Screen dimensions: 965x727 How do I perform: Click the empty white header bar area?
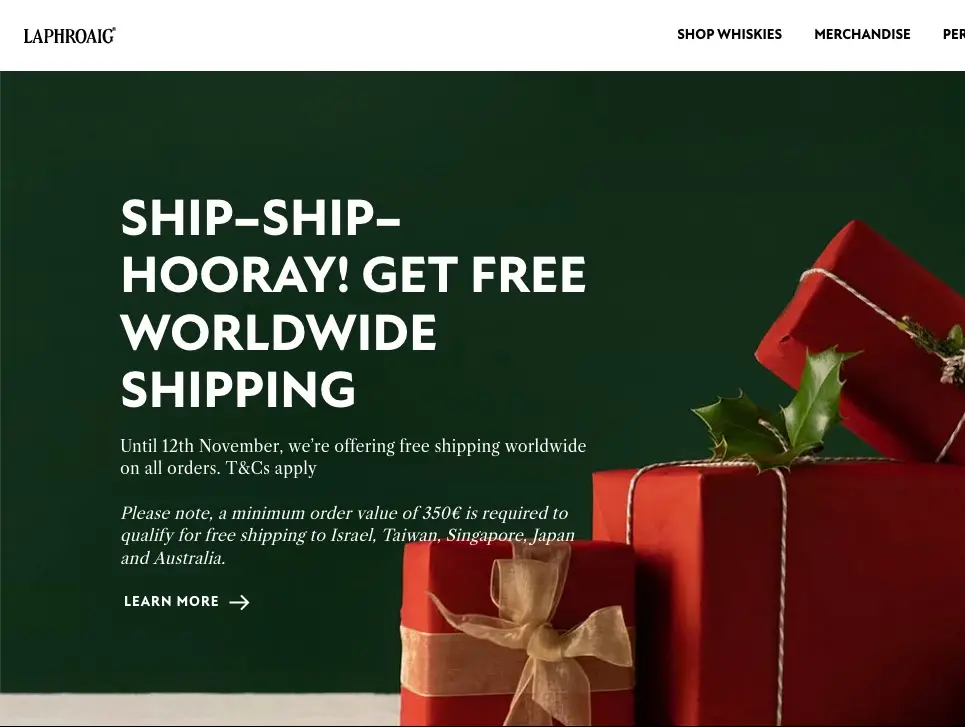click(394, 35)
